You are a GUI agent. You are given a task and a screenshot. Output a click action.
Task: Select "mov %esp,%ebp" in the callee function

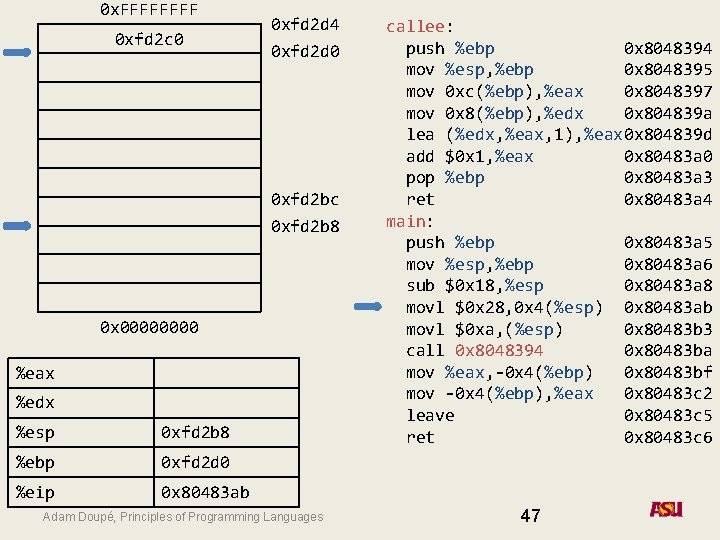tap(470, 70)
